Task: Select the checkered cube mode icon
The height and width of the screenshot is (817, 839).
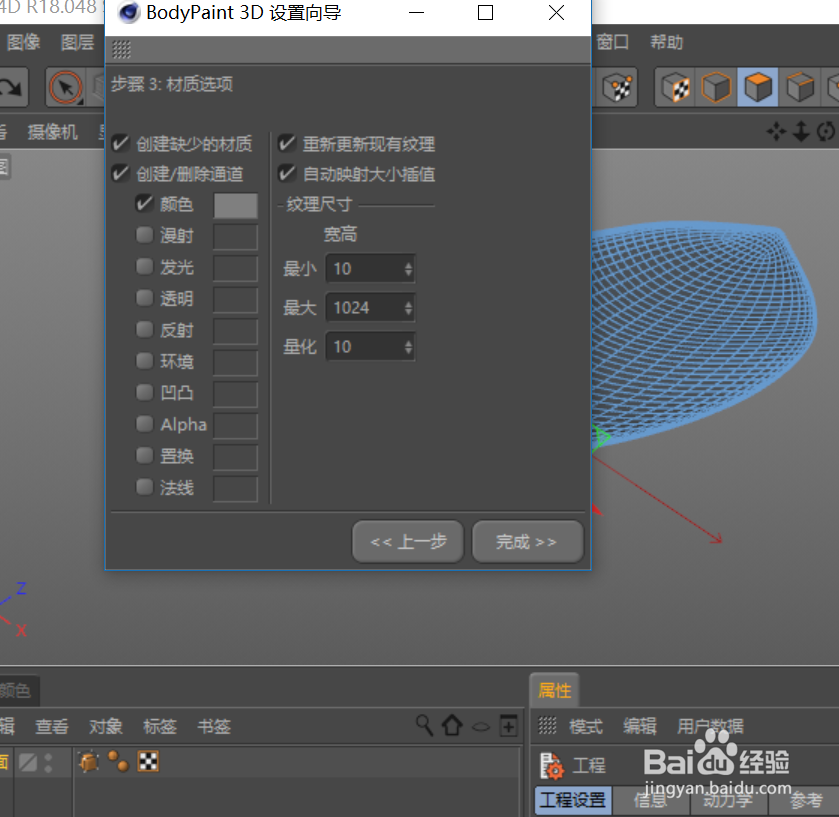Action: (x=675, y=87)
